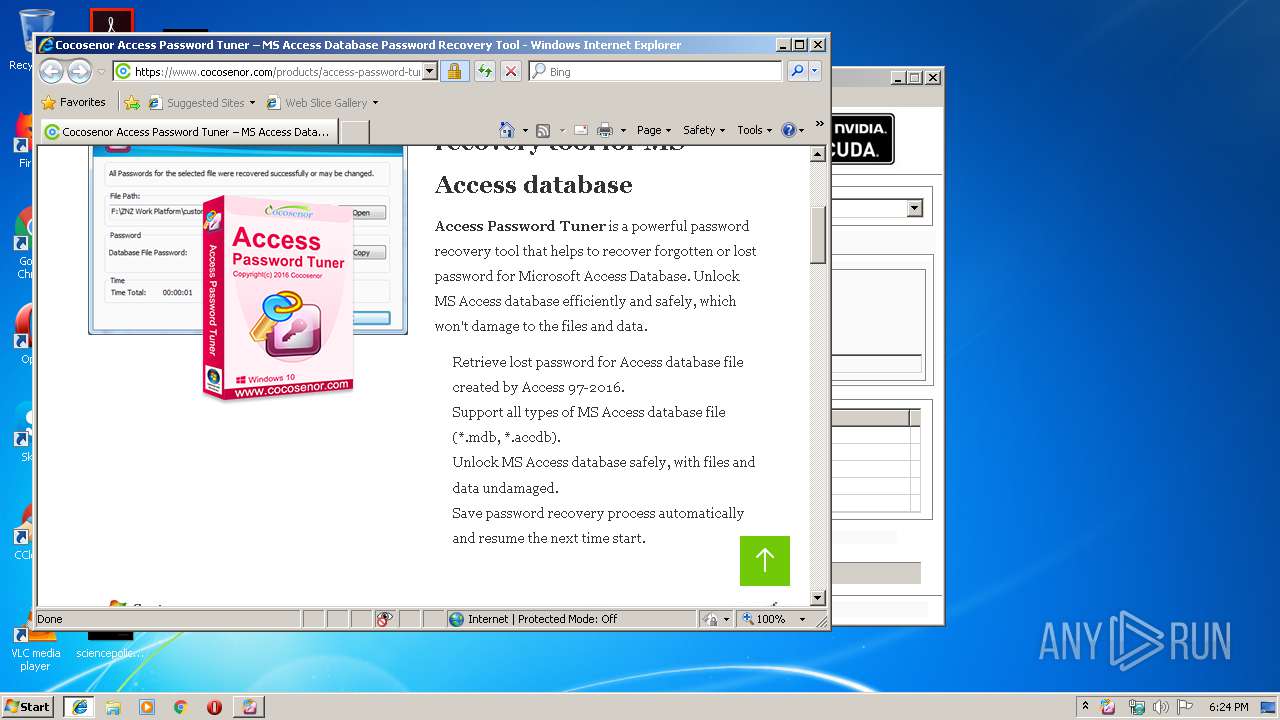Switch to Access Password Tuner taskbar app
Viewport: 1280px width, 720px height.
click(x=249, y=706)
